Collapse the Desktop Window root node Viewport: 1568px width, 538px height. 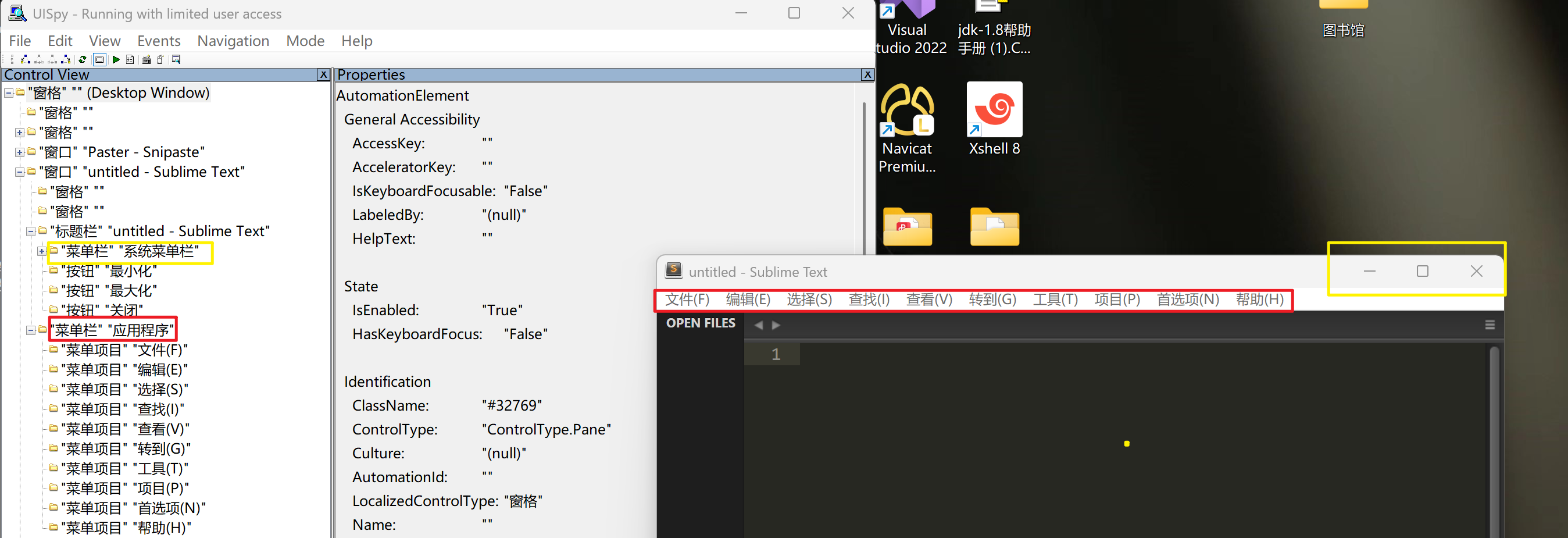9,93
